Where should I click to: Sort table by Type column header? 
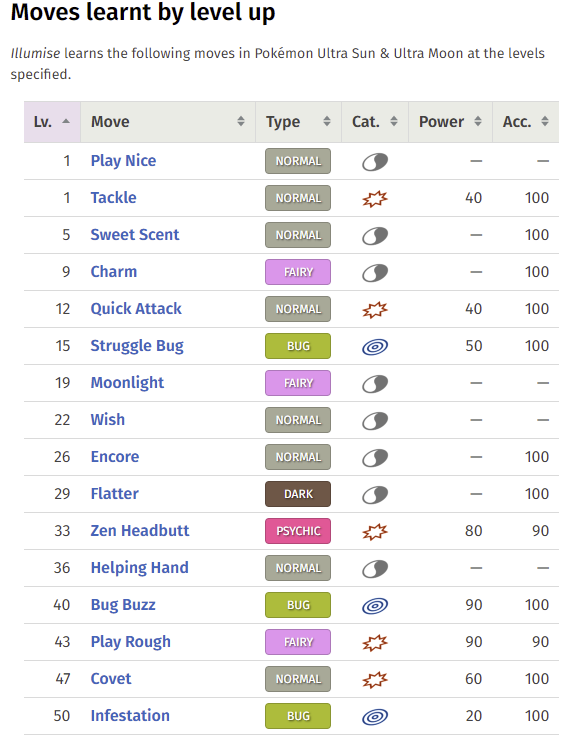pyautogui.click(x=298, y=122)
